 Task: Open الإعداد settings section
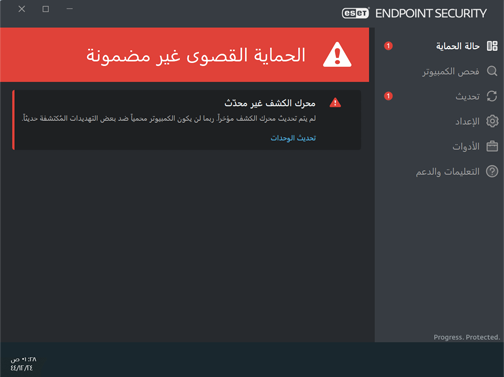pyautogui.click(x=467, y=121)
